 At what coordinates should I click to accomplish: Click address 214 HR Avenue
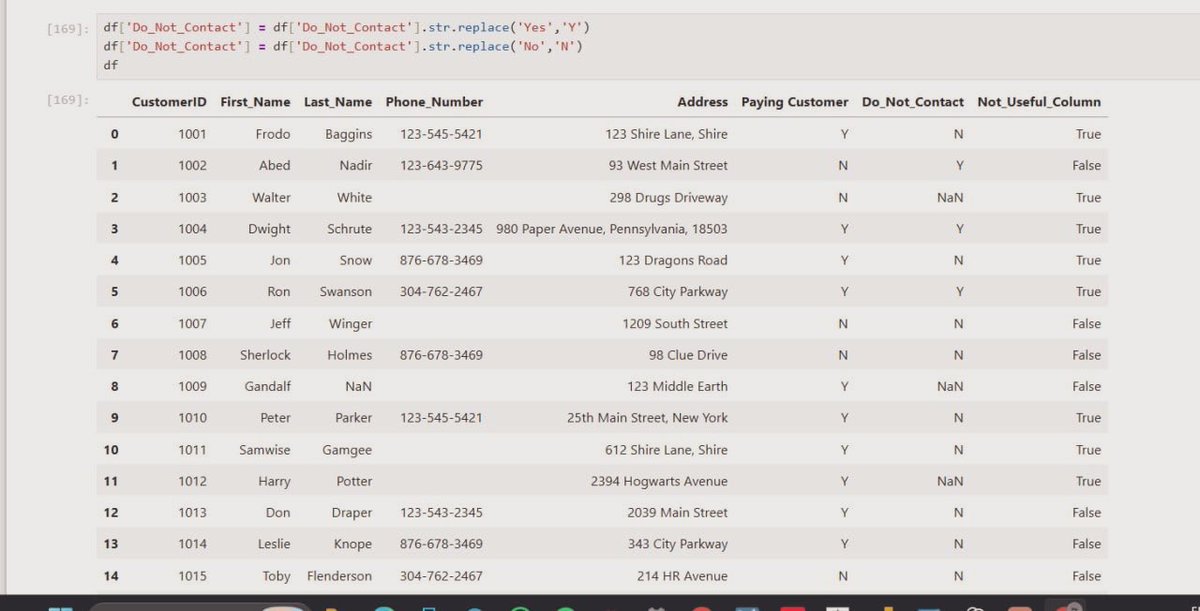[x=682, y=576]
